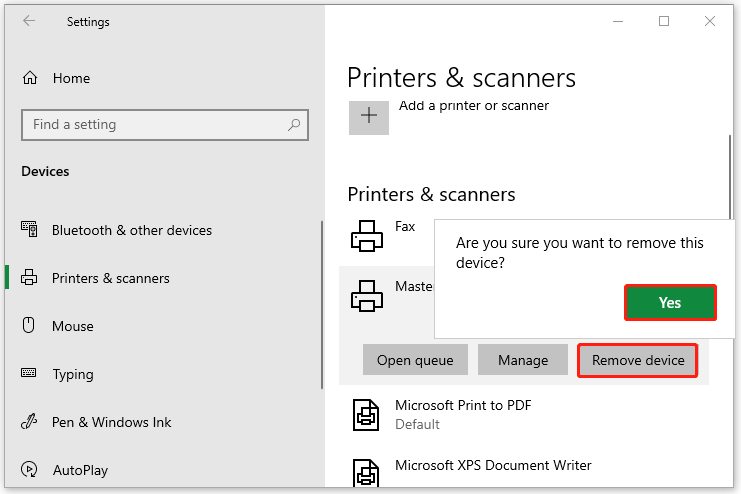Close the Settings window
Image resolution: width=741 pixels, height=494 pixels.
coord(710,21)
